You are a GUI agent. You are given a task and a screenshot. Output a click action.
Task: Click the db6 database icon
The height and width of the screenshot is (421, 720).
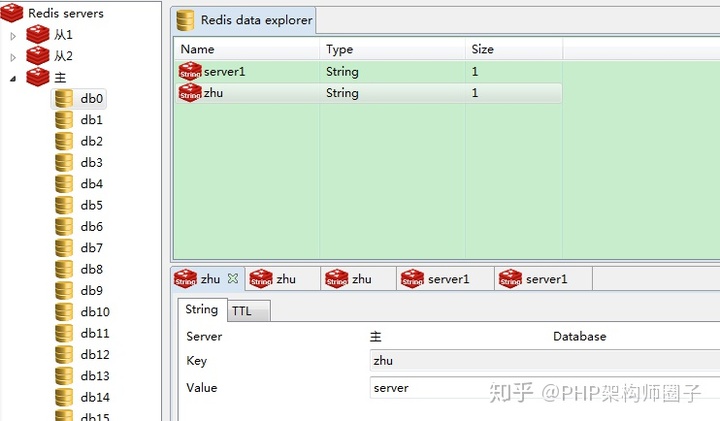click(64, 226)
